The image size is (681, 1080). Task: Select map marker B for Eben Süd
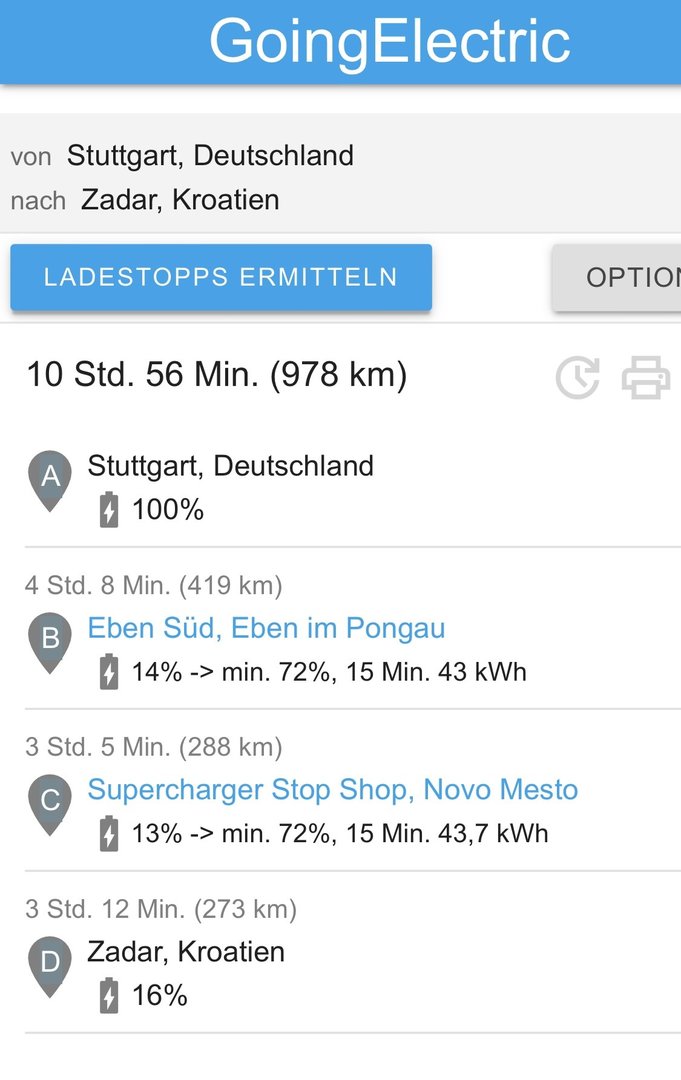click(x=50, y=642)
